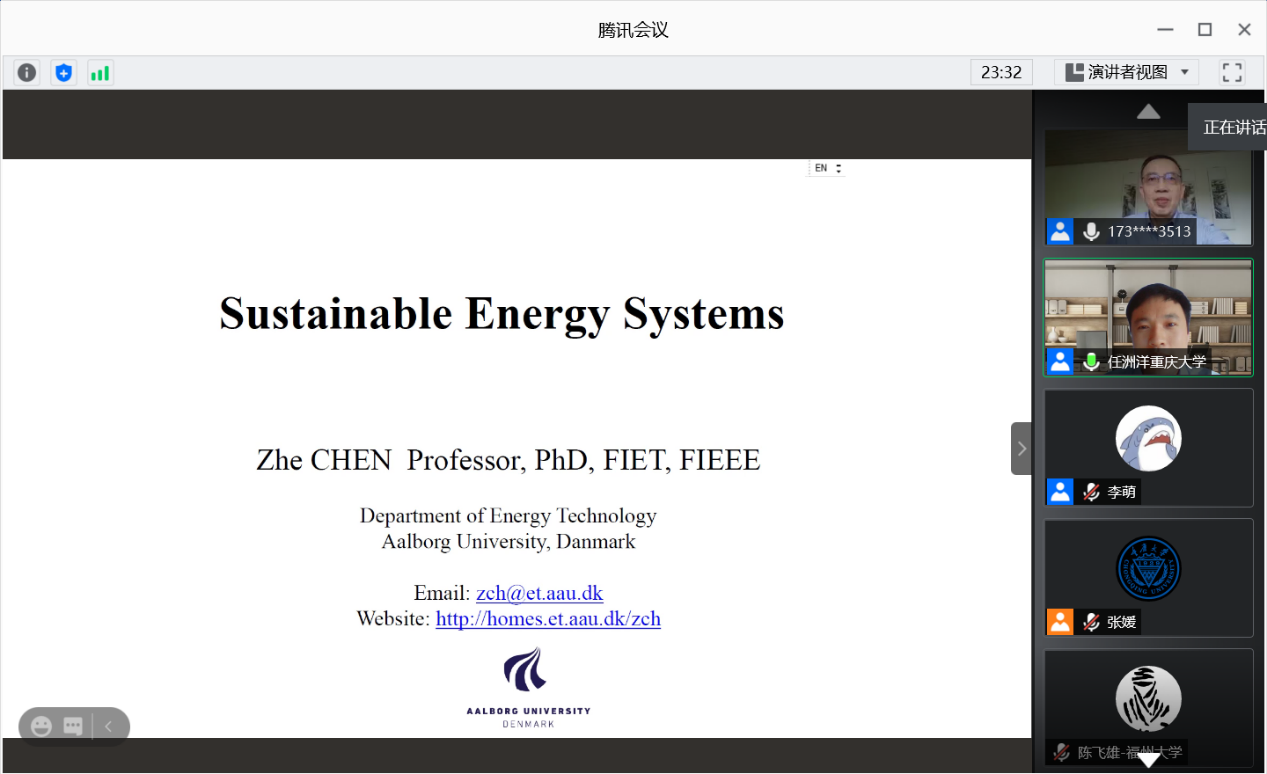The height and width of the screenshot is (774, 1267).
Task: Open the zch@et.aau.dk email link
Action: pyautogui.click(x=539, y=593)
